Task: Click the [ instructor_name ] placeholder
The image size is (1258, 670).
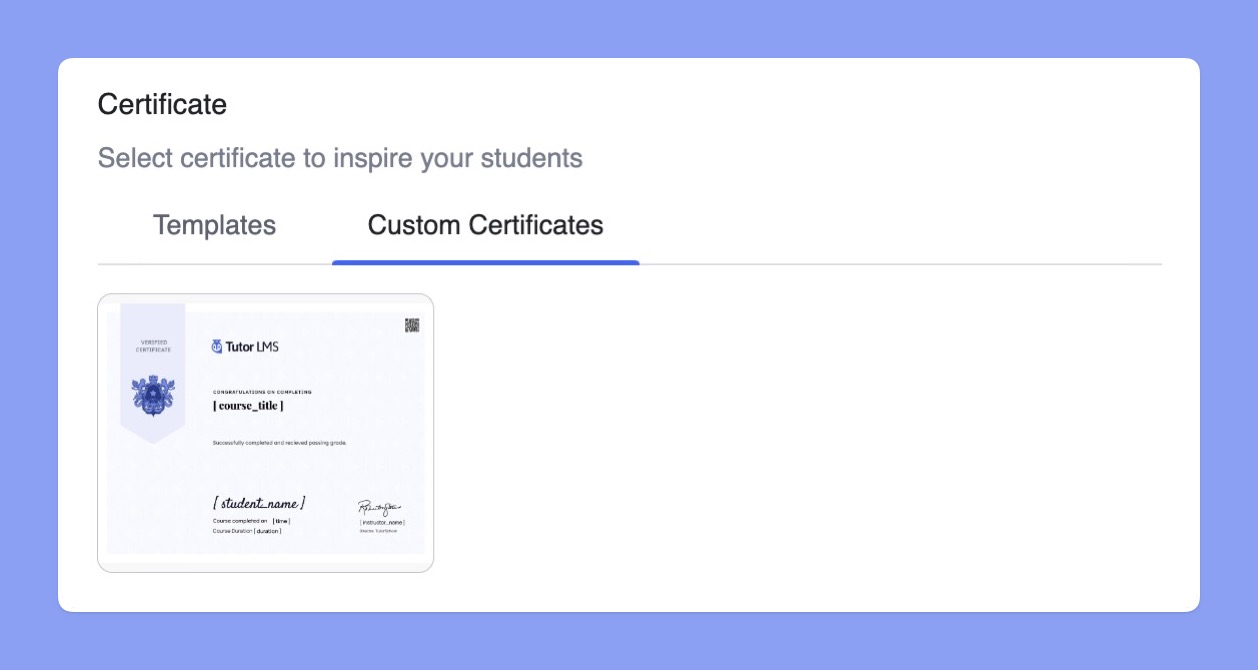Action: pos(382,522)
